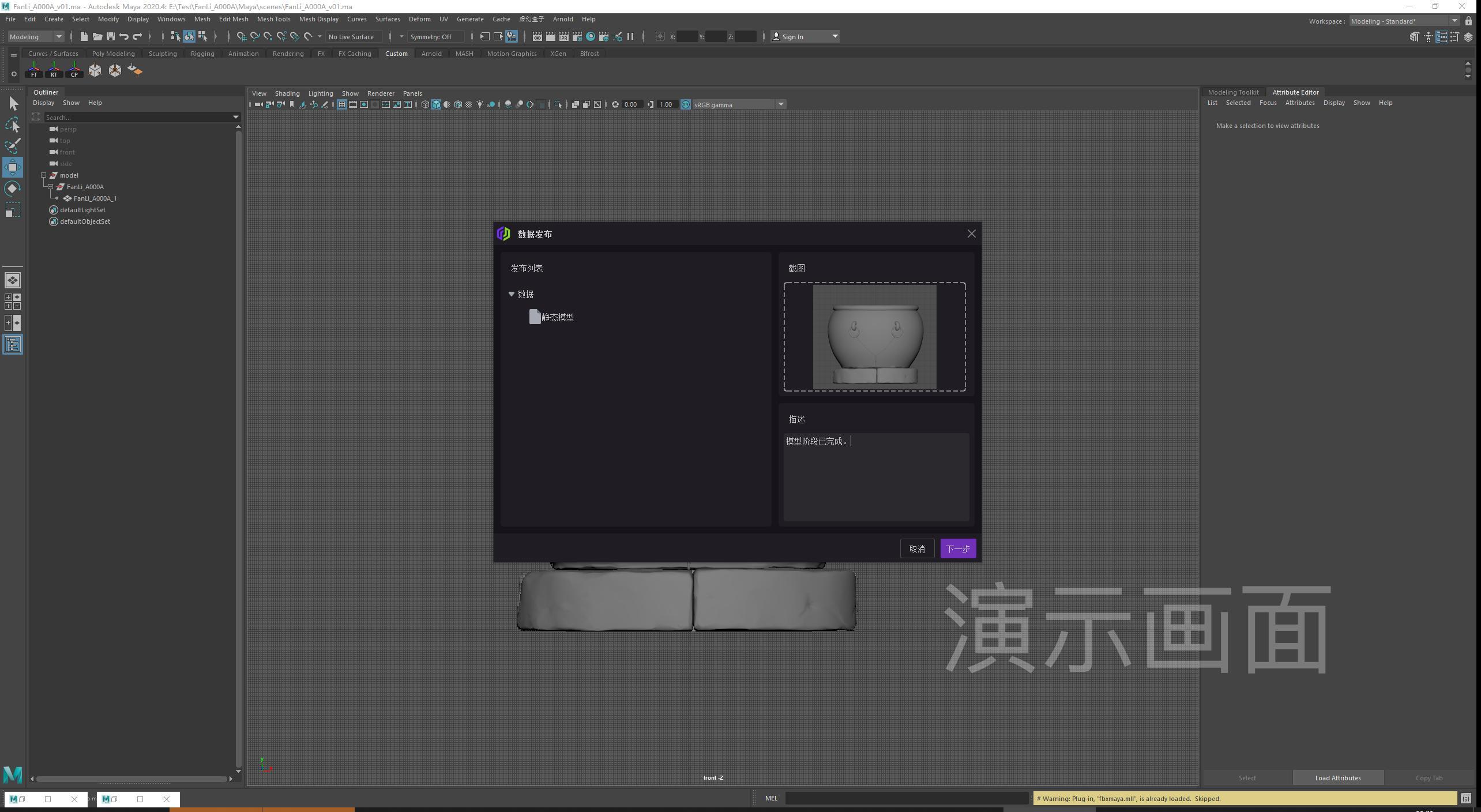The width and height of the screenshot is (1481, 812).
Task: Click the RT custom shelf button
Action: (x=54, y=70)
